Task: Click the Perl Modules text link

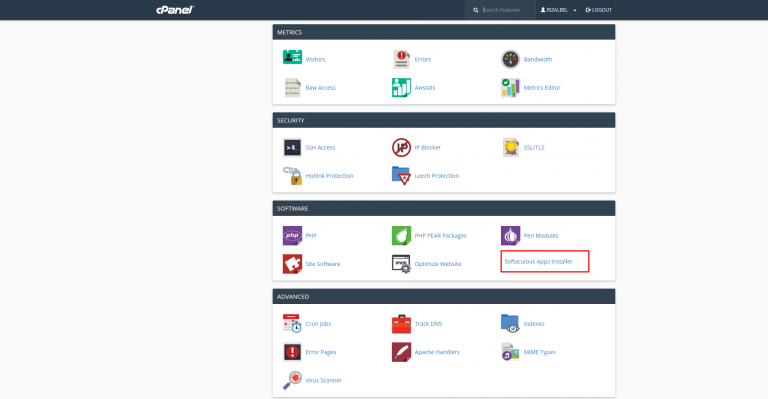Action: click(541, 235)
